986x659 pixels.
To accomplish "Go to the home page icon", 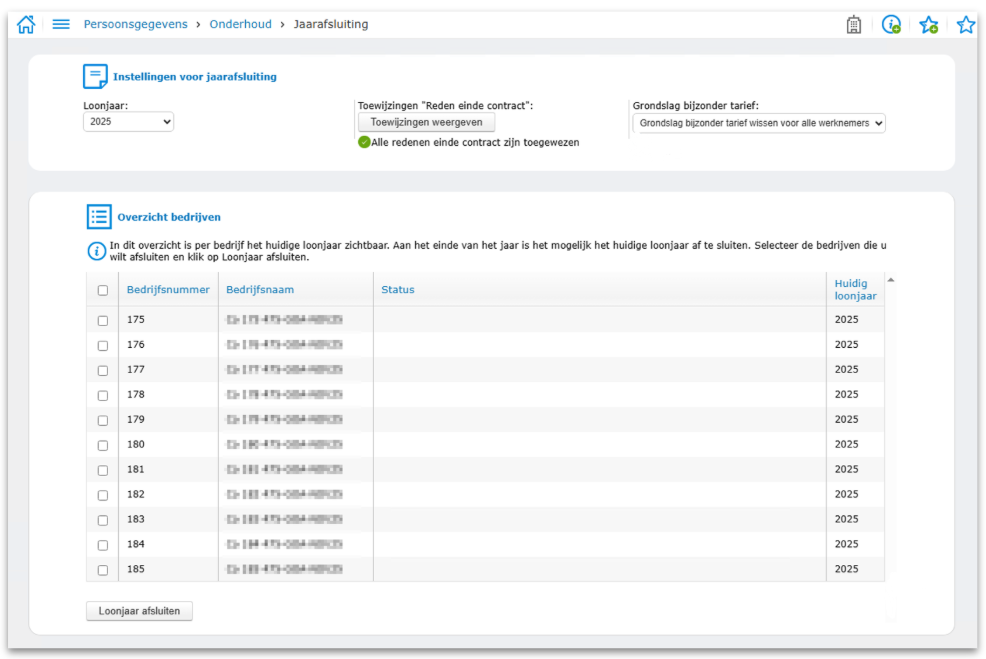I will 26,25.
